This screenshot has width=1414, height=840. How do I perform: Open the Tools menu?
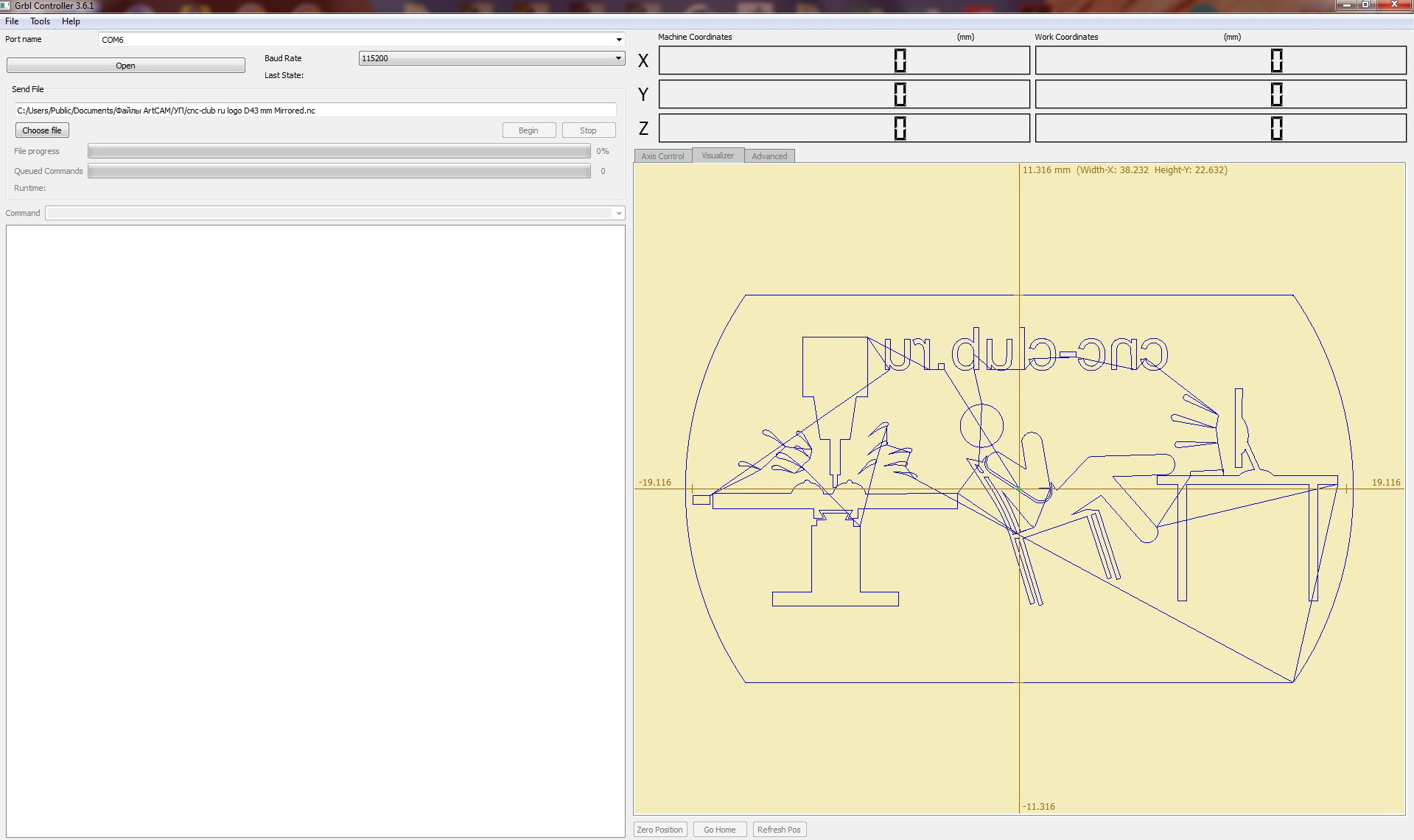40,21
